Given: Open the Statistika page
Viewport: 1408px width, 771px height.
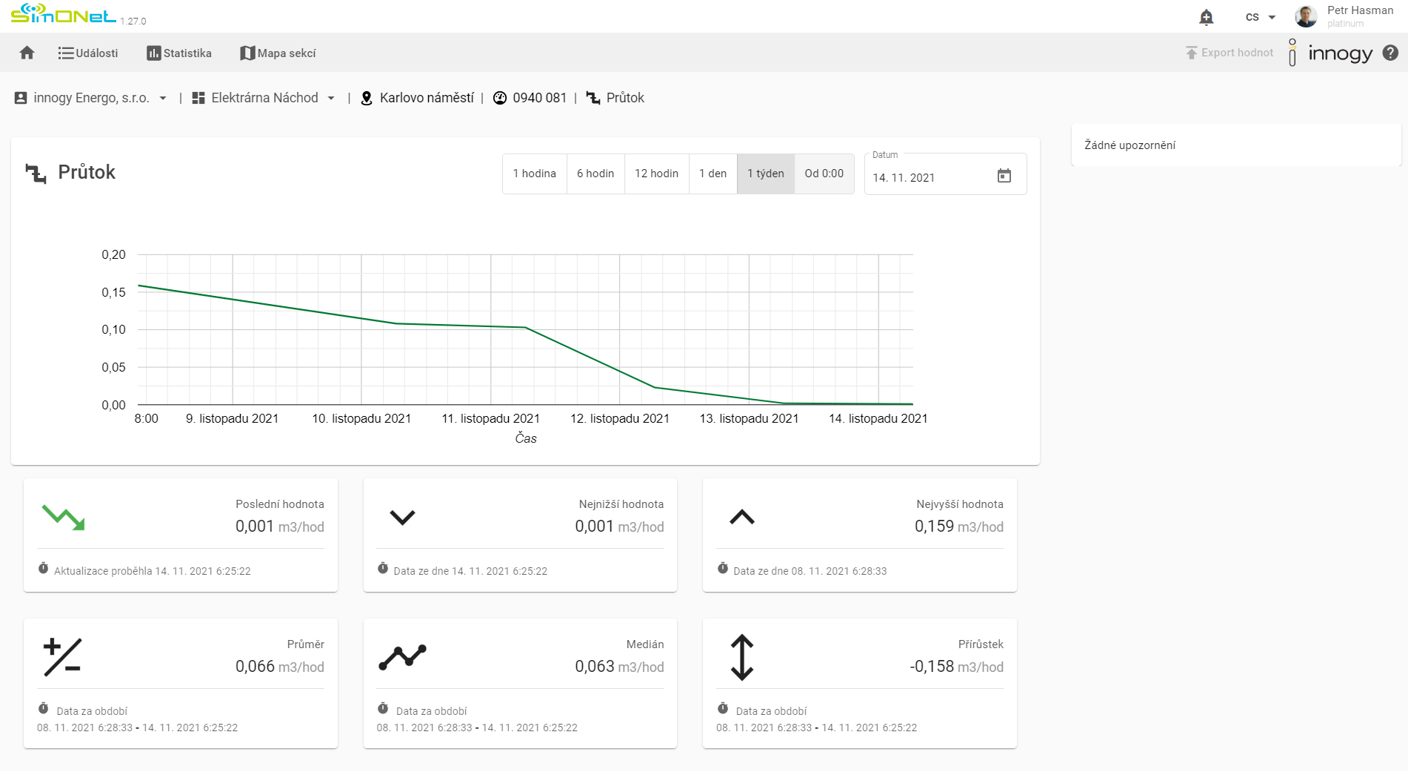Looking at the screenshot, I should point(179,53).
